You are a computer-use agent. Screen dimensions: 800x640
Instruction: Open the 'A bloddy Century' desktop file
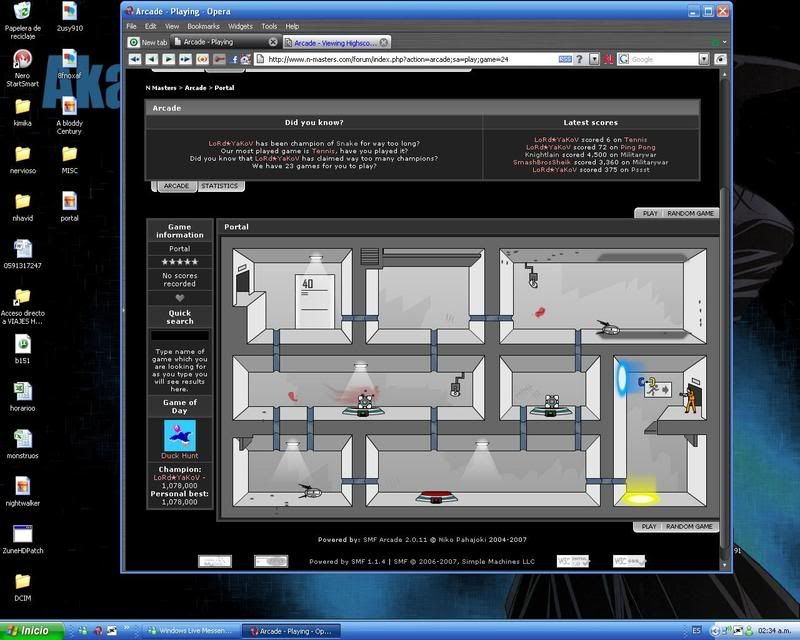69,116
